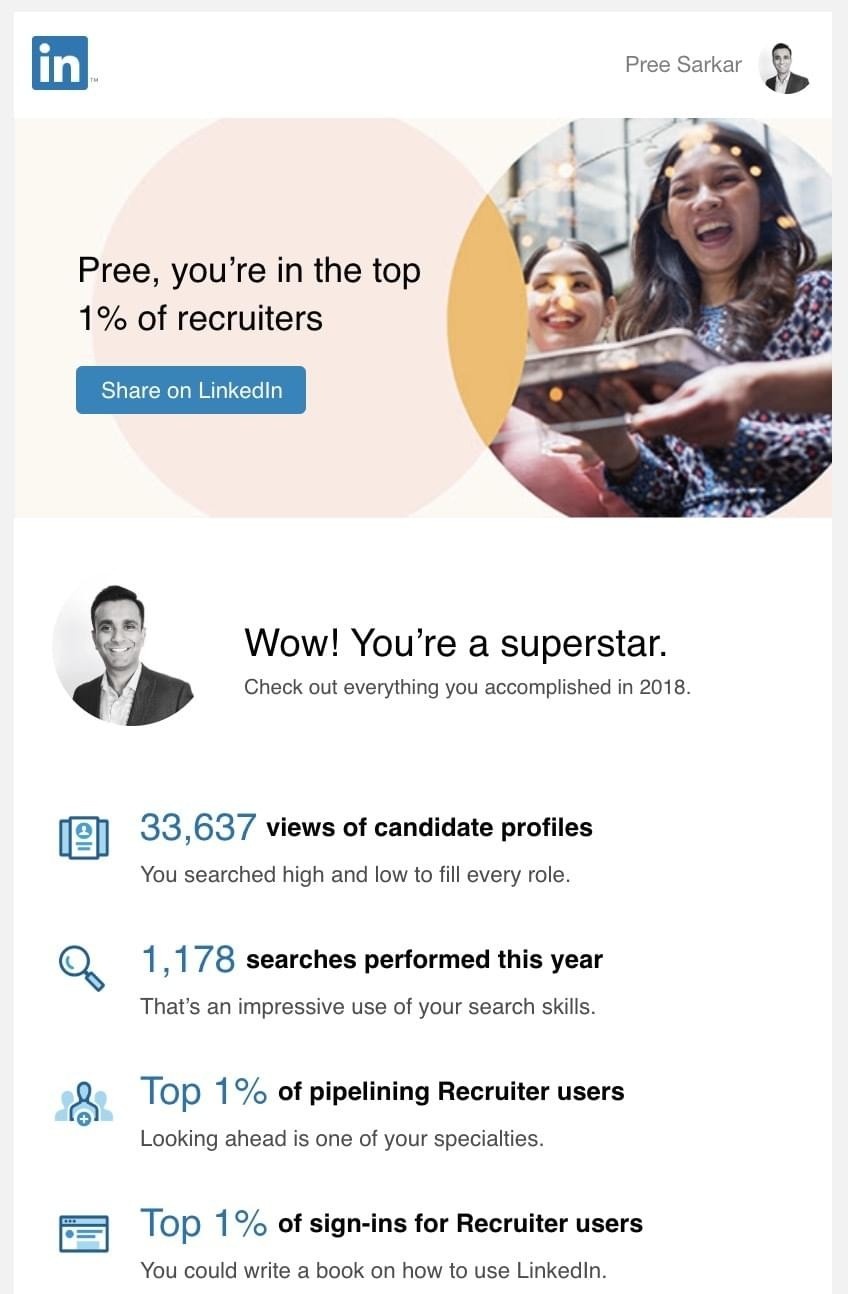
Task: Click "of pipelining Recruiter users" text
Action: tap(451, 1091)
